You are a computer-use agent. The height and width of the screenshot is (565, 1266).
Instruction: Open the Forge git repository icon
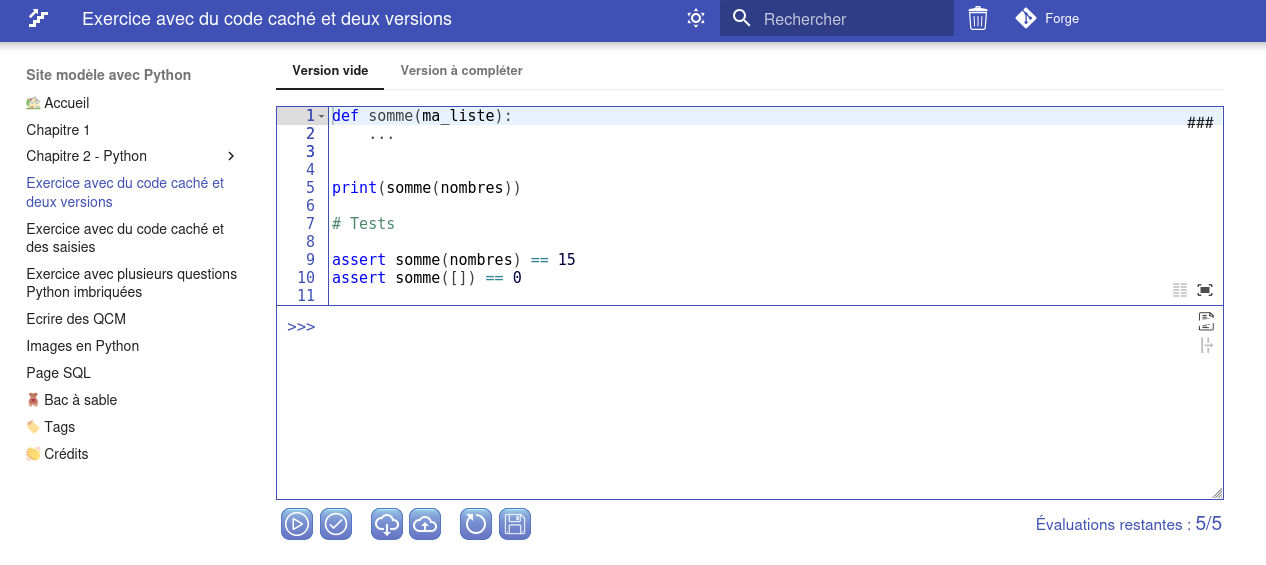(1025, 18)
